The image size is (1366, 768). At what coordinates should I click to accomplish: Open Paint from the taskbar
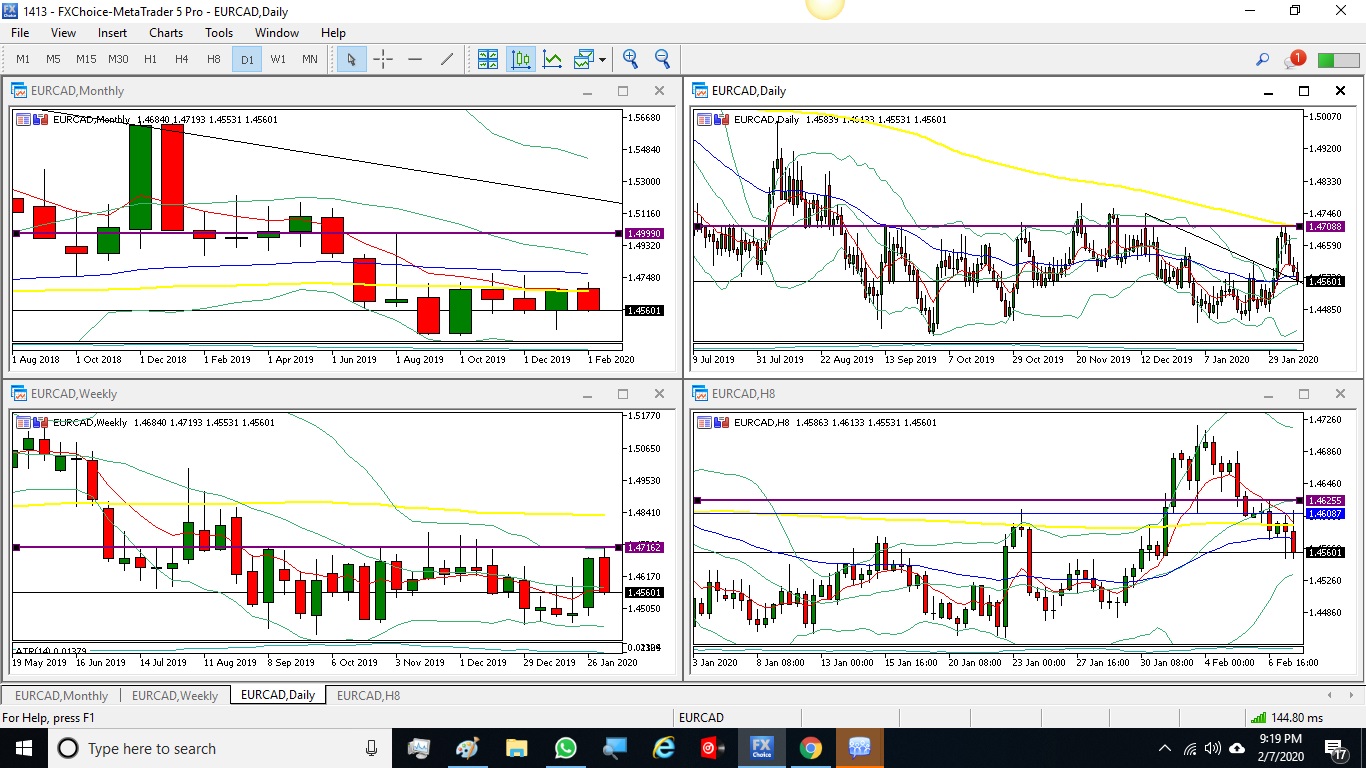[468, 748]
